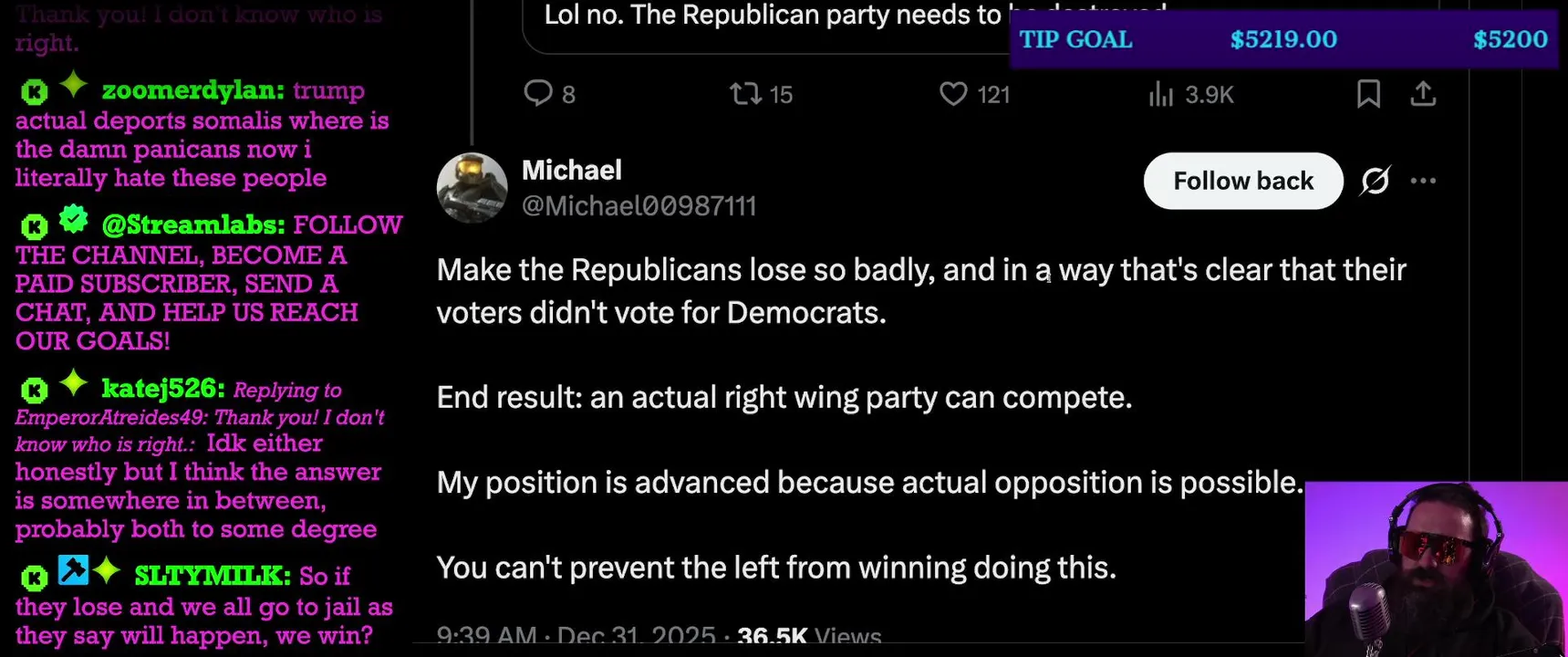Open the three-dot more options menu
This screenshot has width=1568, height=657.
(x=1423, y=181)
